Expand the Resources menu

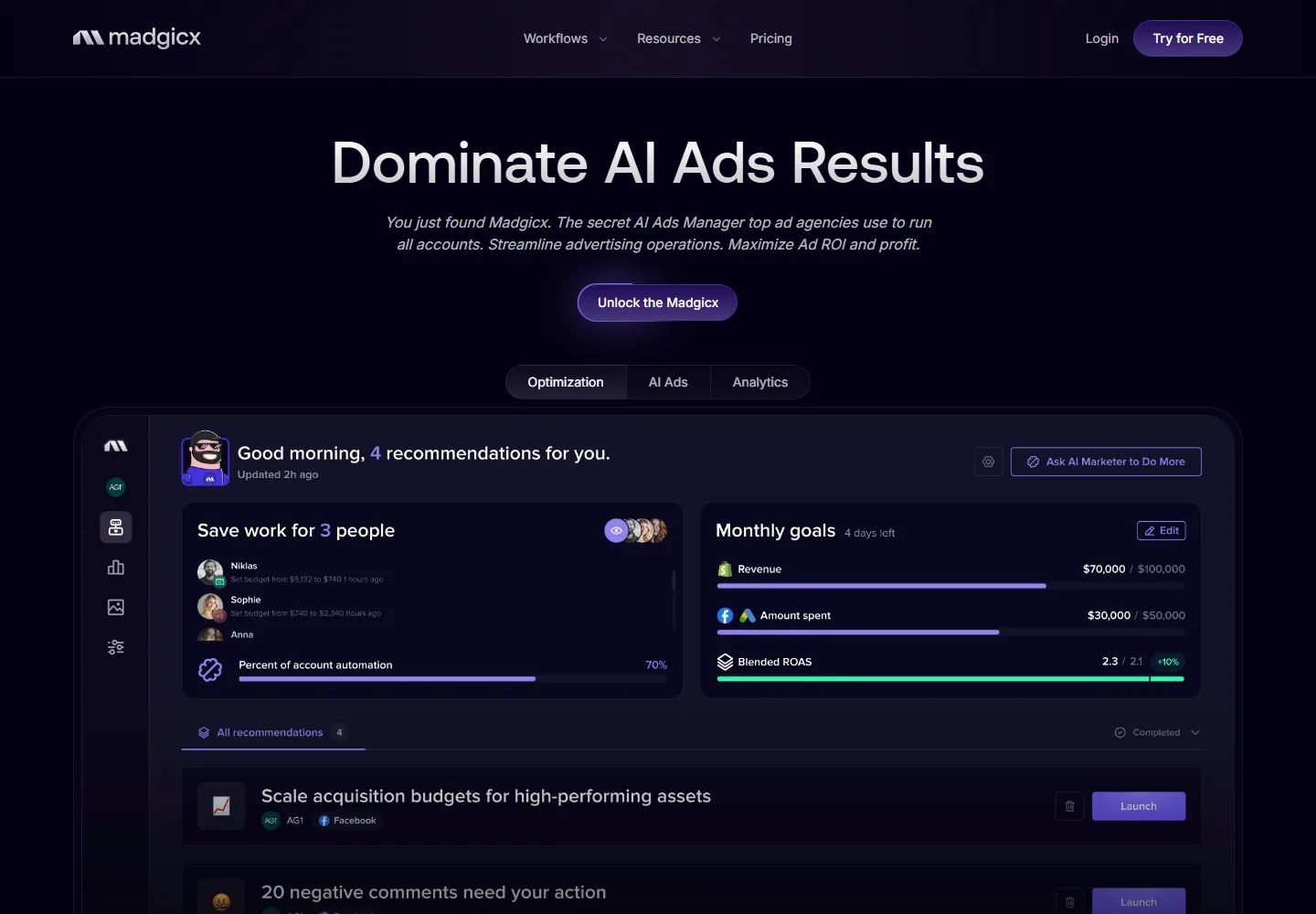tap(678, 38)
